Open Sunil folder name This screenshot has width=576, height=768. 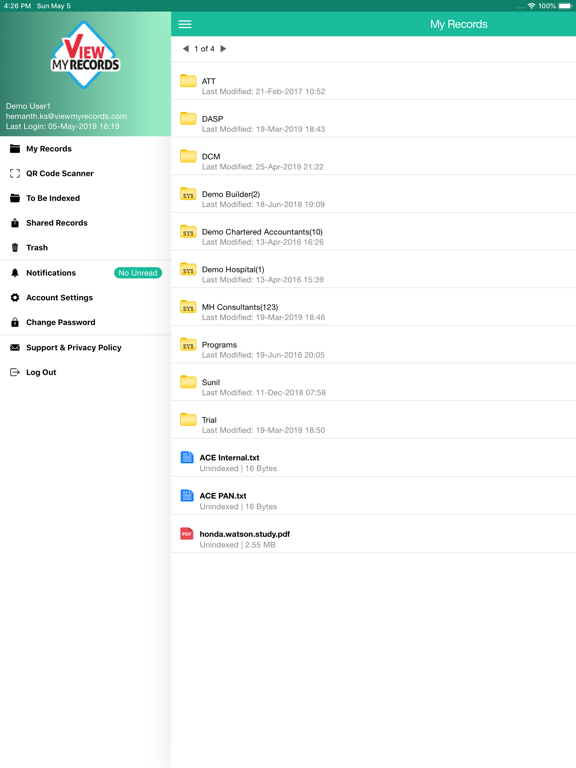(x=211, y=382)
